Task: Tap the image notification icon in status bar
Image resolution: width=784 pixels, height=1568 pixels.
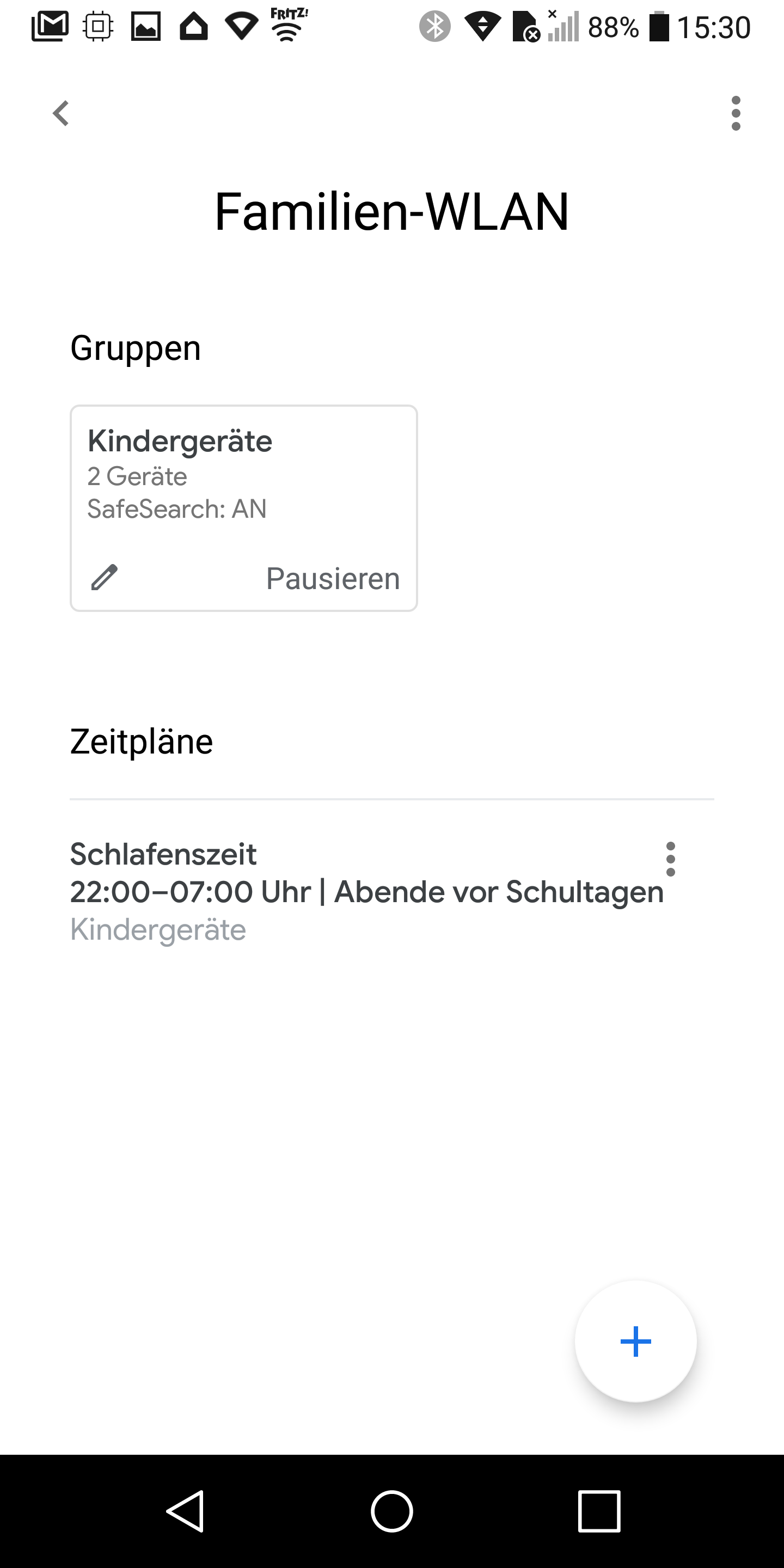Action: coord(146,26)
